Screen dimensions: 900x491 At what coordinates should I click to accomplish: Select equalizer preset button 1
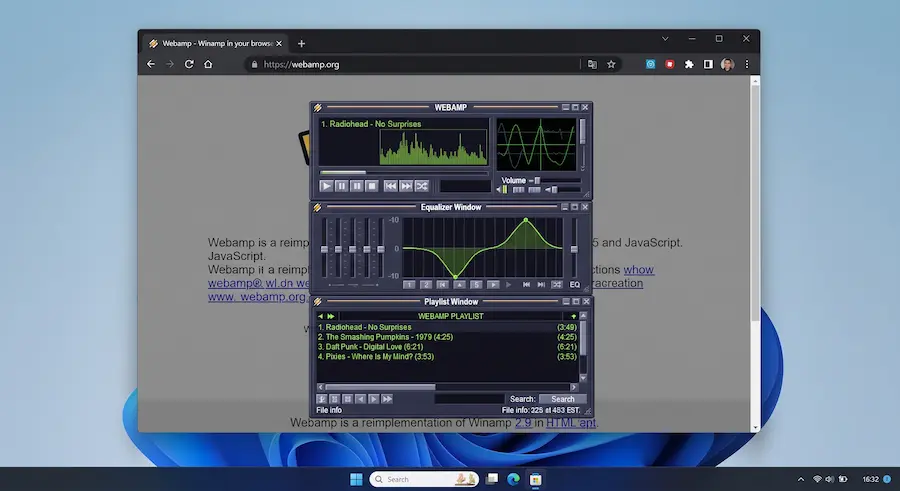click(x=409, y=284)
